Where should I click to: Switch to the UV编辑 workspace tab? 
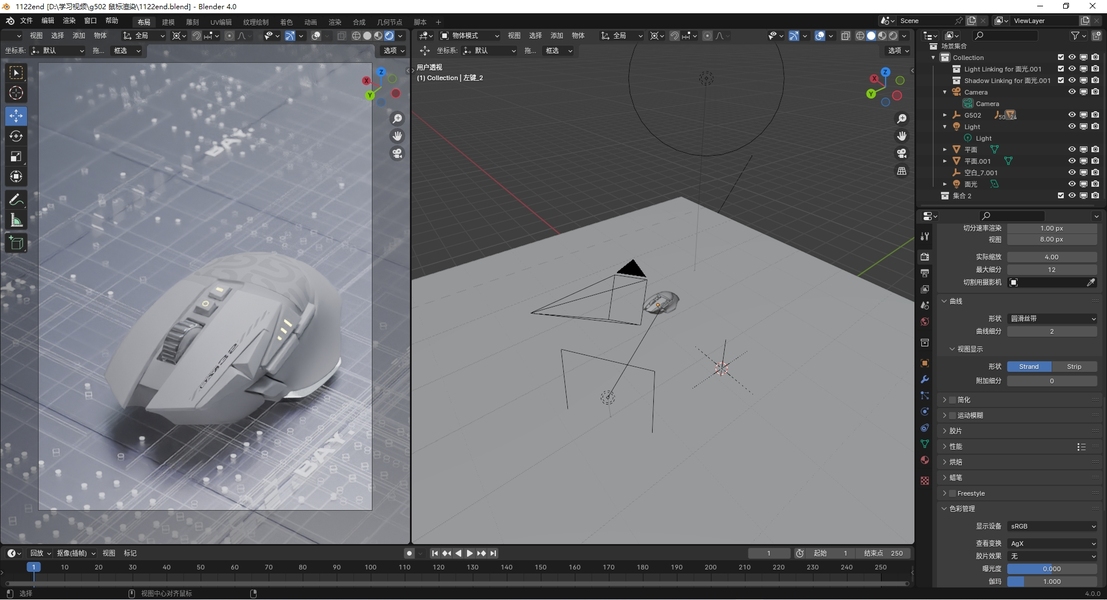(x=221, y=22)
